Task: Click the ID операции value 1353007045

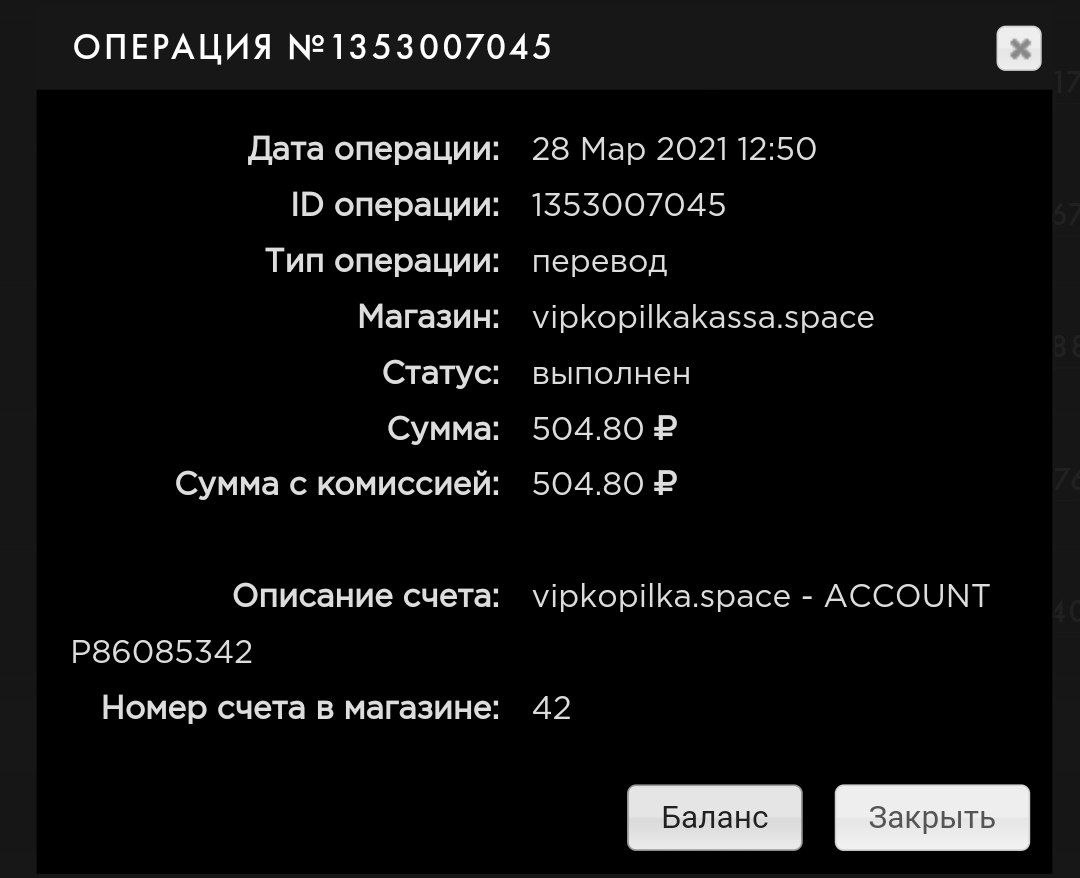Action: point(629,206)
